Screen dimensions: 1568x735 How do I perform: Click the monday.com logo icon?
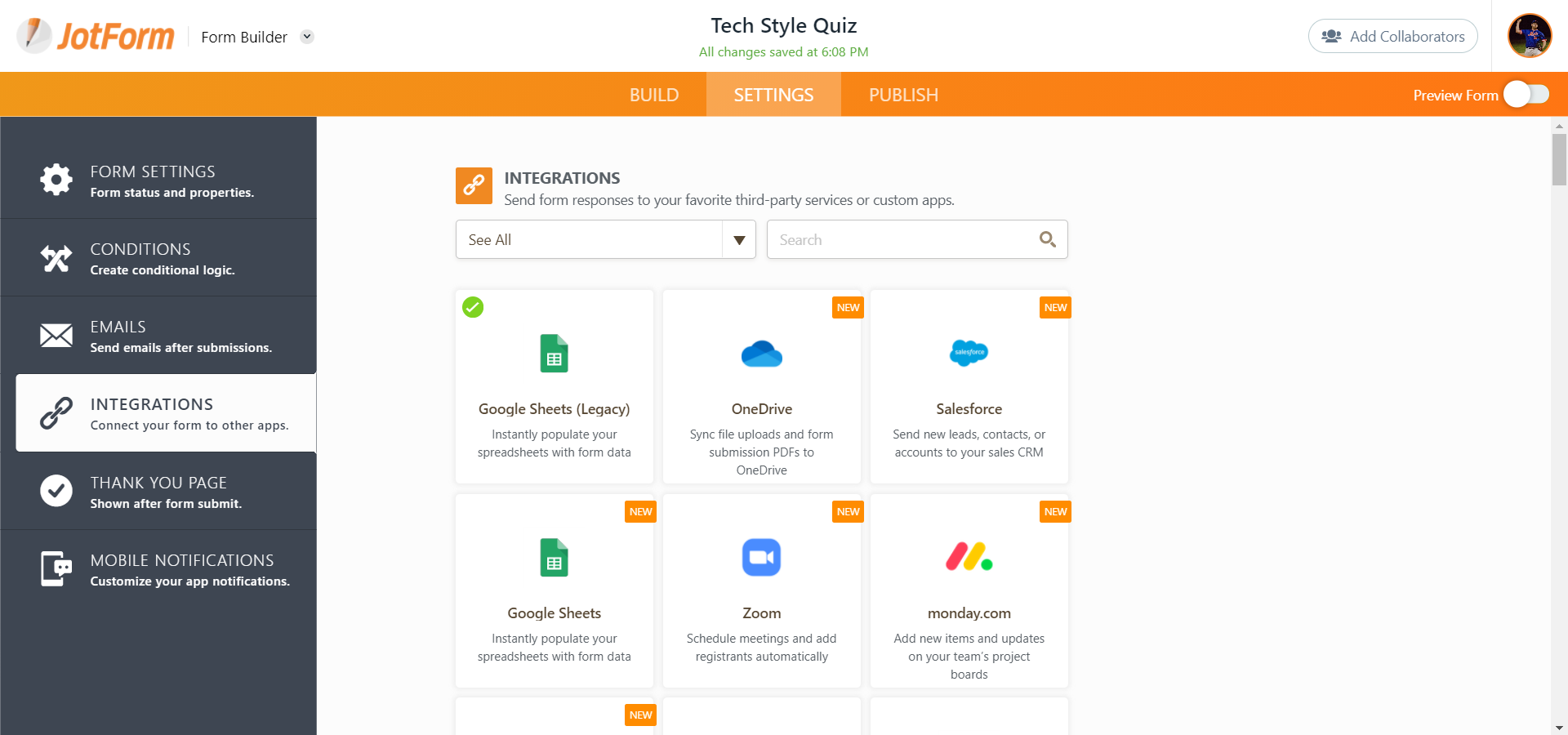tap(969, 557)
